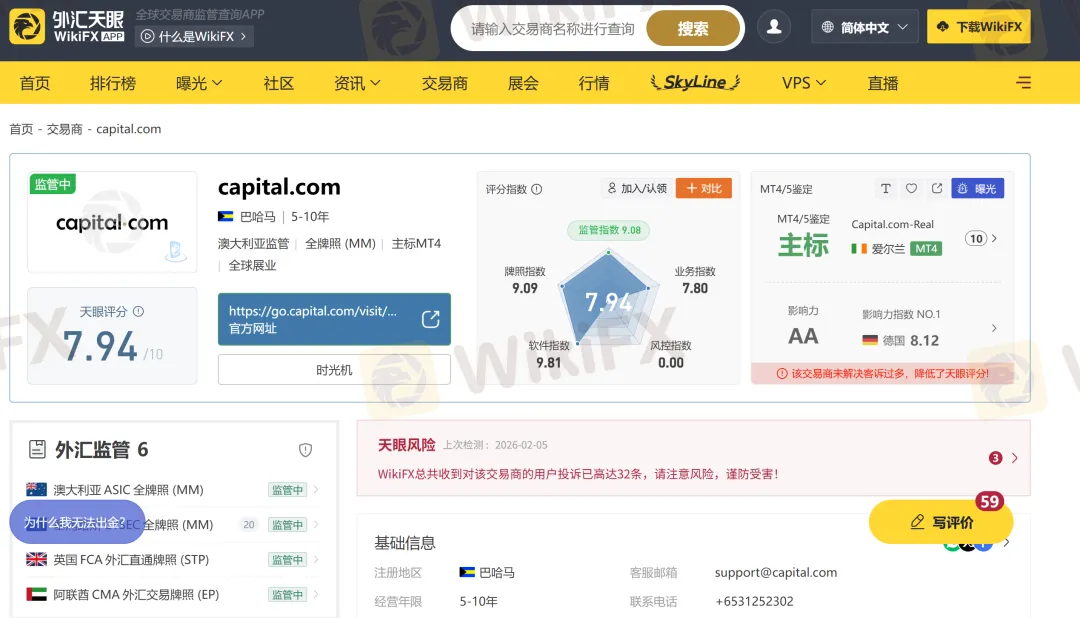The width and height of the screenshot is (1080, 618).
Task: Open the capital.com official website link
Action: click(334, 319)
